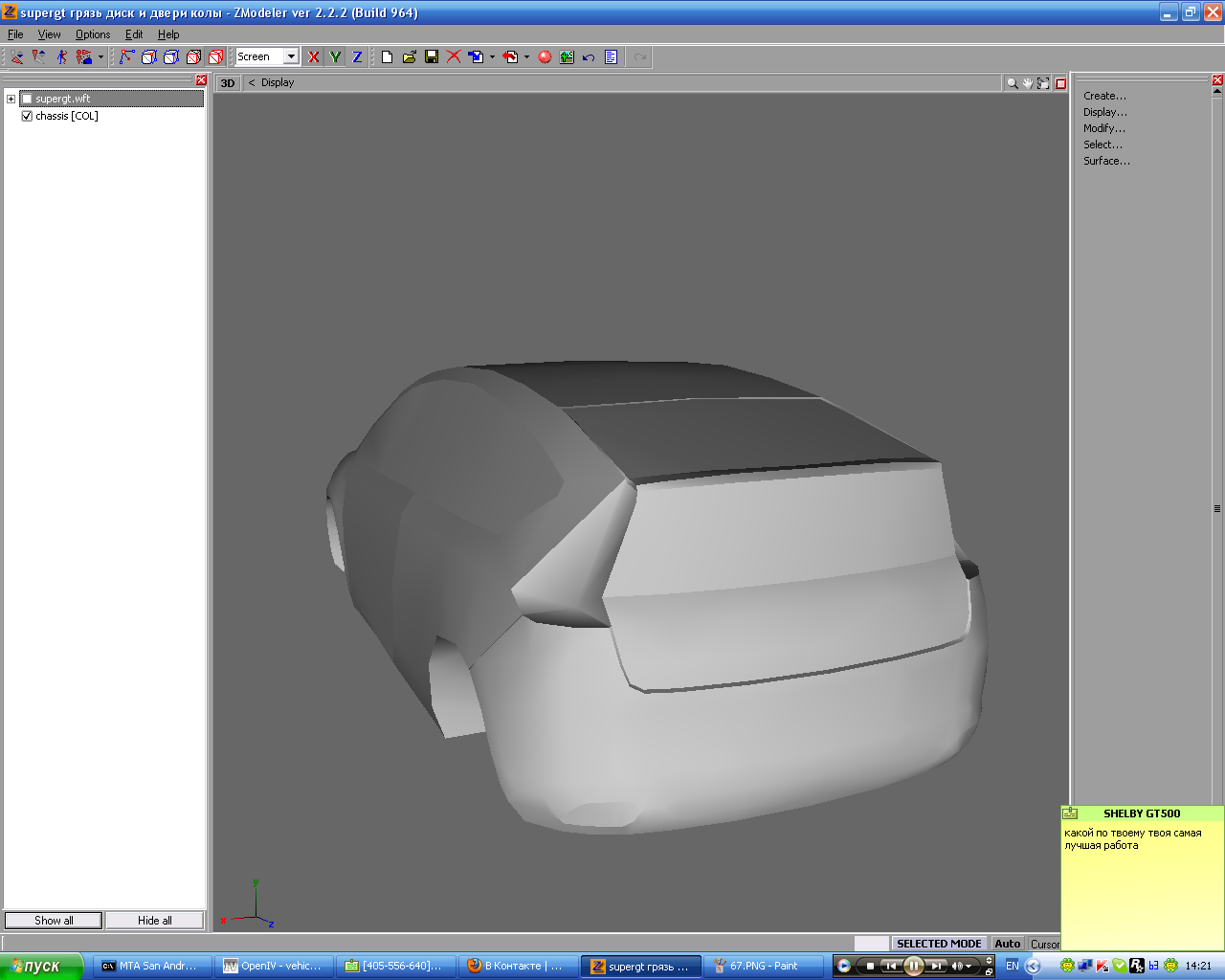Viewport: 1225px width, 980px height.
Task: Uncheck the chassis [COL] checkbox
Action: [x=27, y=116]
